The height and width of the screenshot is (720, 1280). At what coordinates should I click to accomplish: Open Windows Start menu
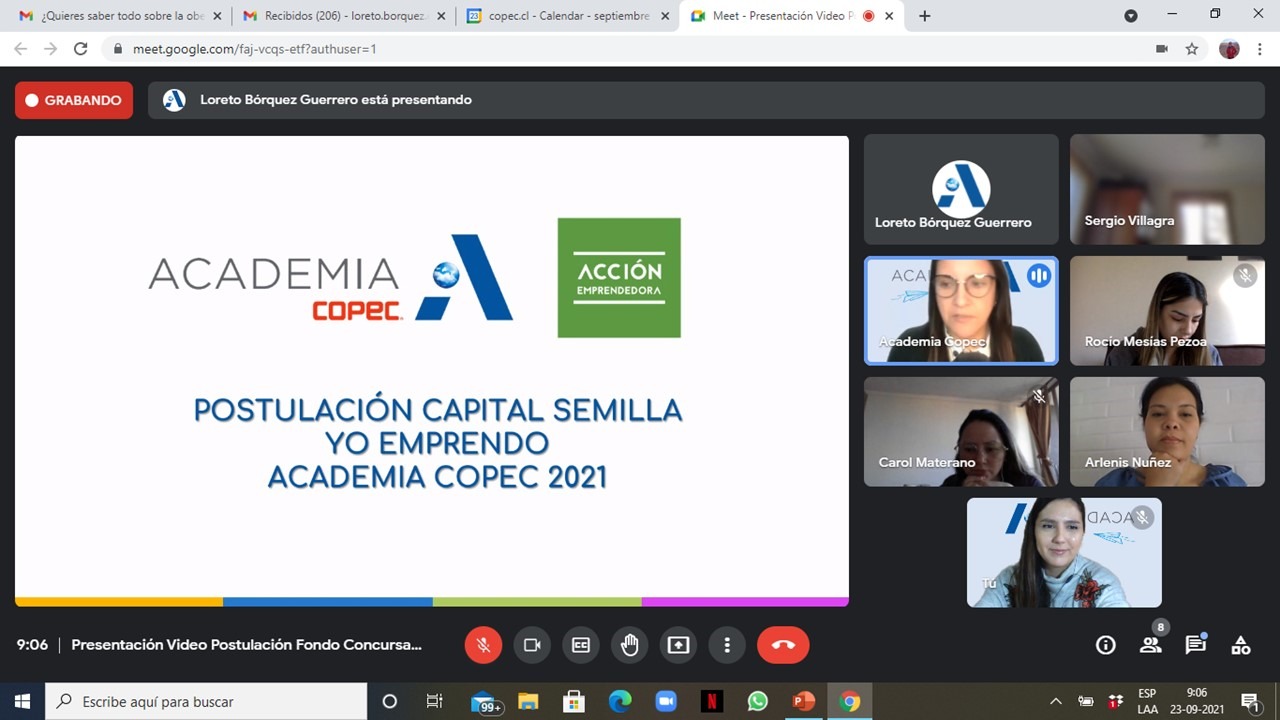coord(22,701)
